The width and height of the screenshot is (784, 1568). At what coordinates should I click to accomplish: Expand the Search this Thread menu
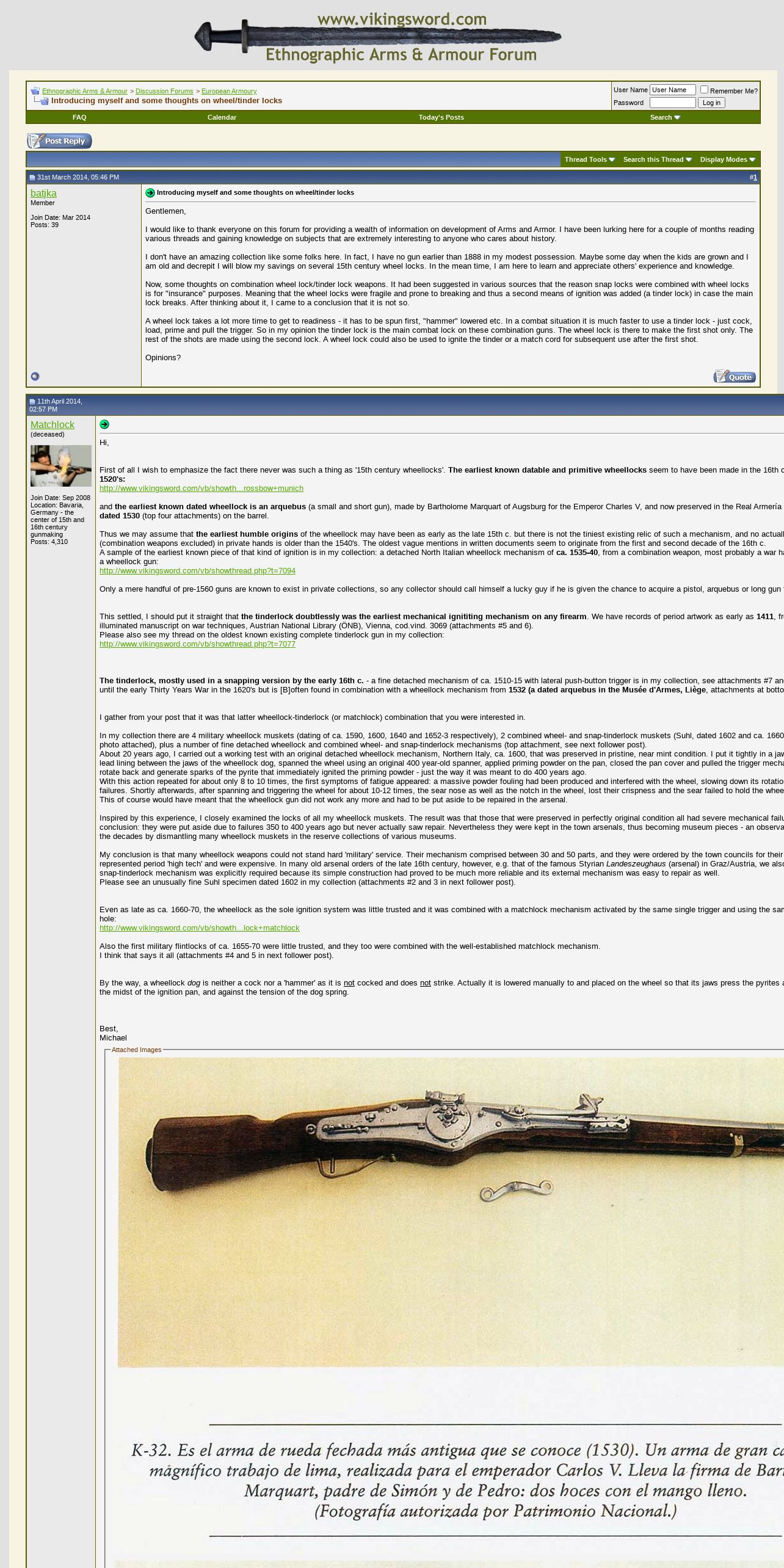658,160
